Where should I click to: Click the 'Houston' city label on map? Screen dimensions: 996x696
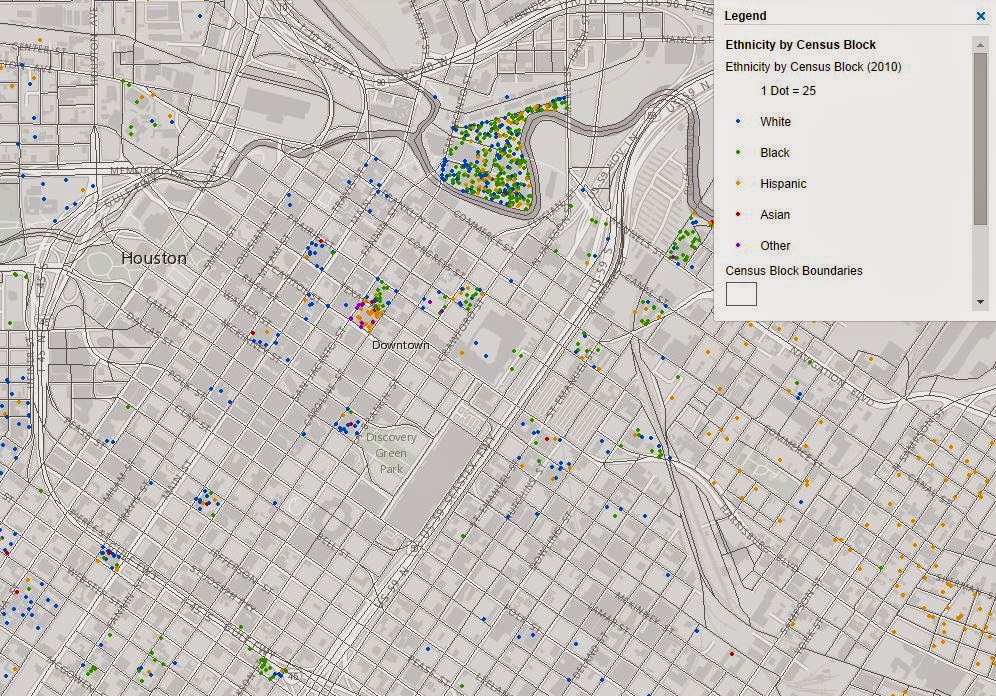click(154, 258)
